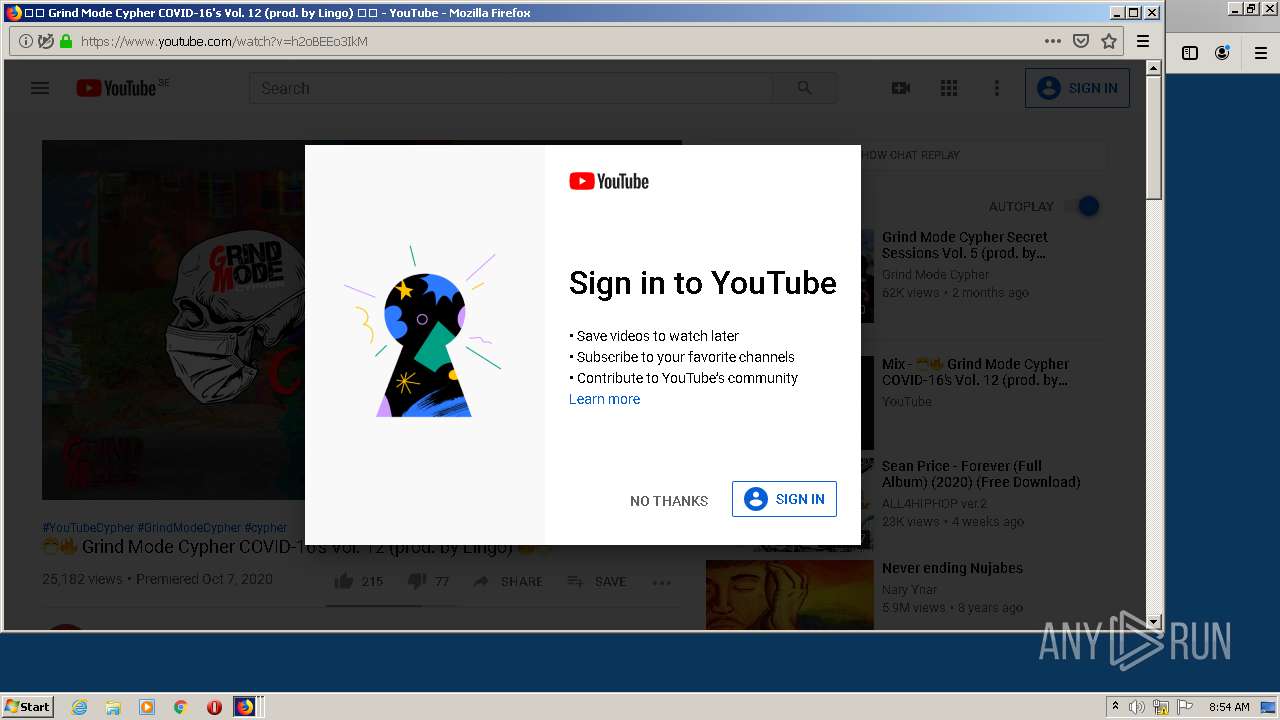Open the Never ending Nujabes video
Image resolution: width=1280 pixels, height=720 pixels.
(x=952, y=568)
